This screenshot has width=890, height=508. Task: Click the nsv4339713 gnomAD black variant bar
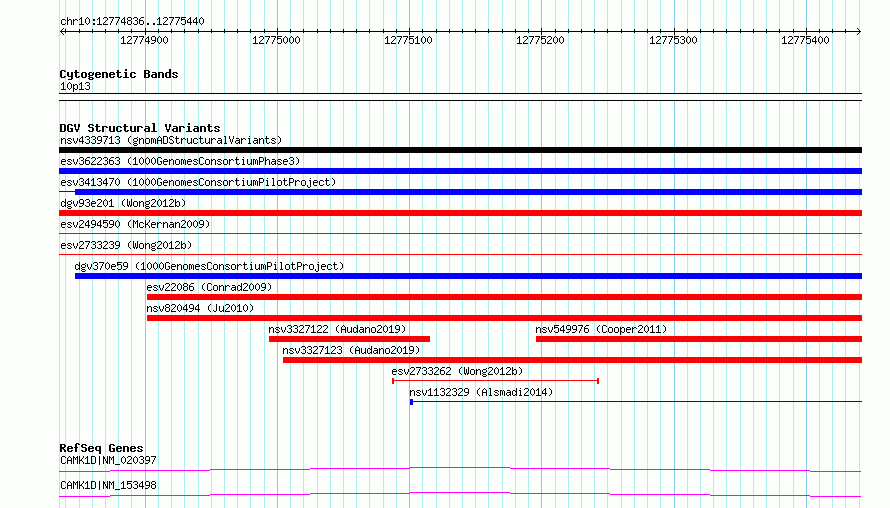460,150
